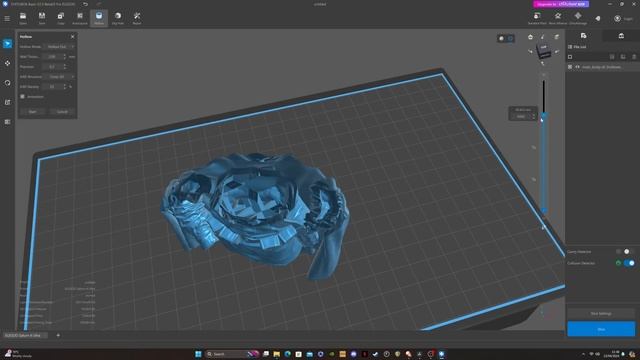The height and width of the screenshot is (360, 640).
Task: Click the icon top-right of the view cube
Action: [557, 37]
